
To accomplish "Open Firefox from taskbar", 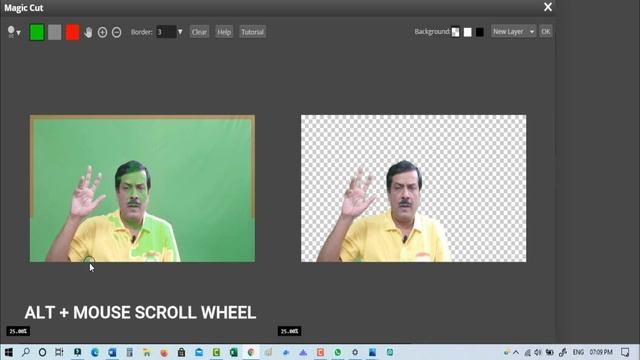I will click(x=164, y=352).
